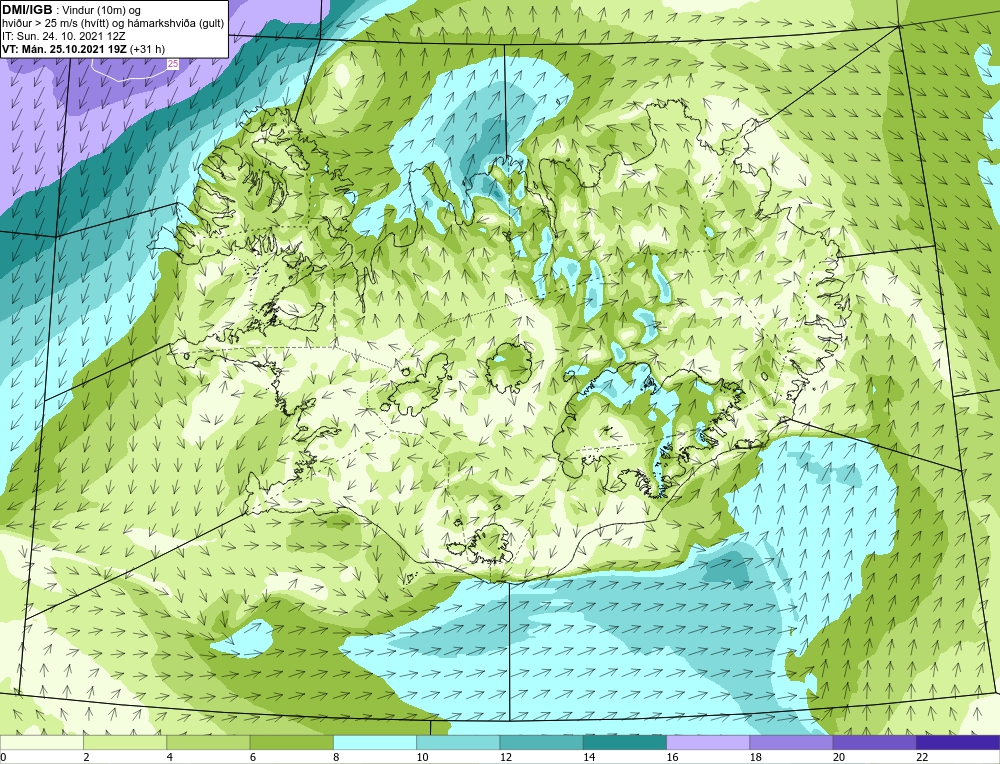This screenshot has width=1000, height=764.
Task: Click the legend tick label '22'
Action: point(922,757)
